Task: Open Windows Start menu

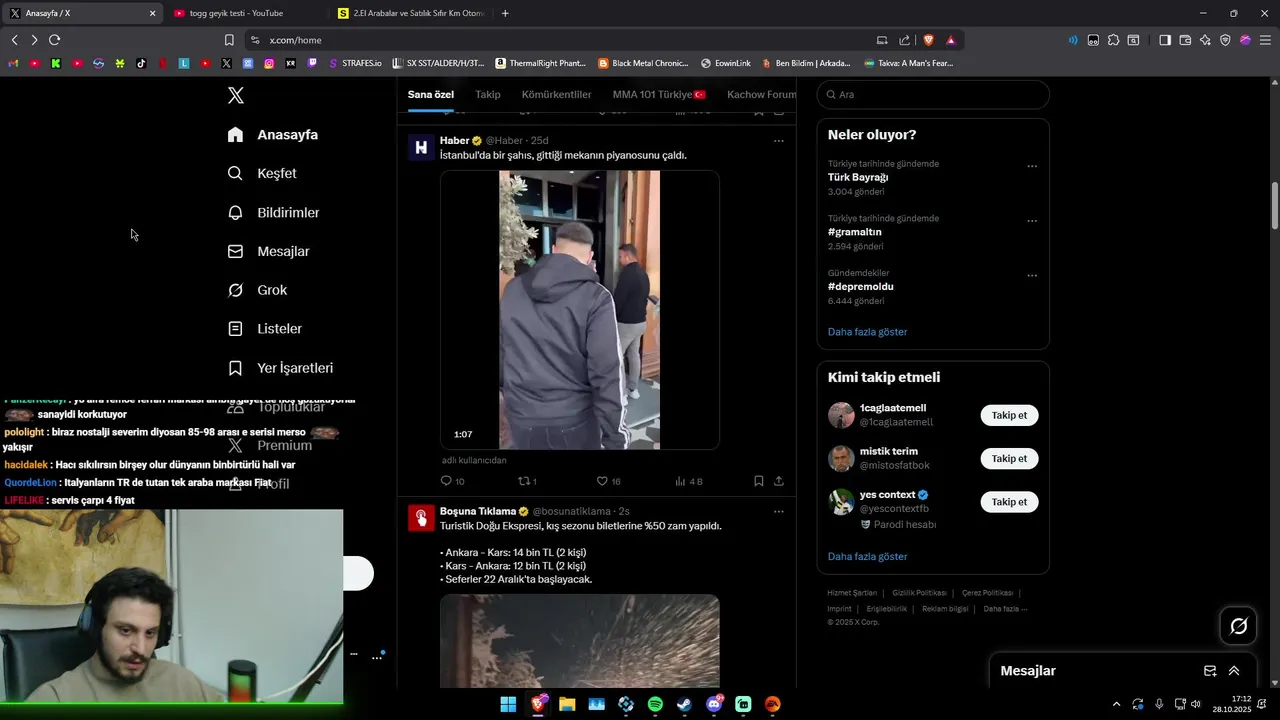Action: click(508, 704)
